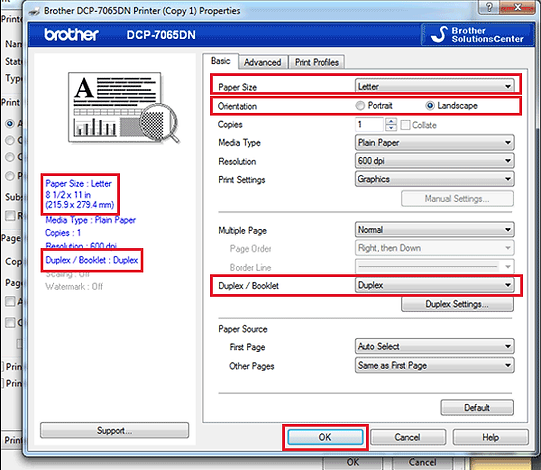Open the Print Settings dropdown

point(434,179)
